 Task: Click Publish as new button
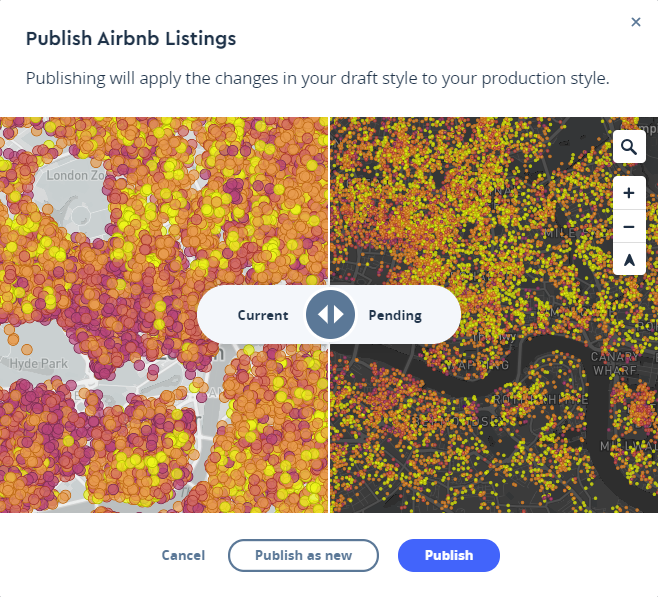[x=303, y=555]
